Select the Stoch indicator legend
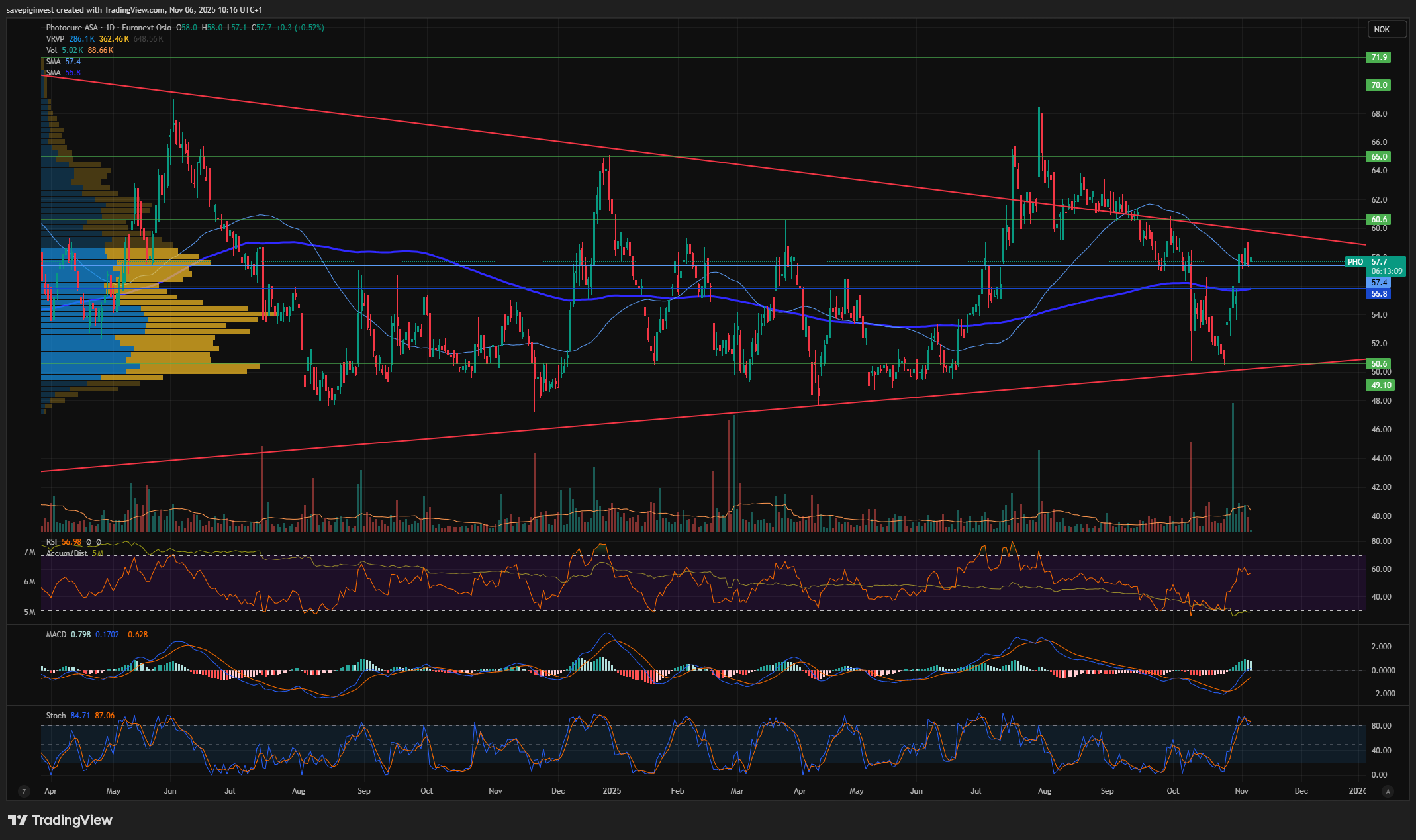Screen dimensions: 1416x840 56,716
